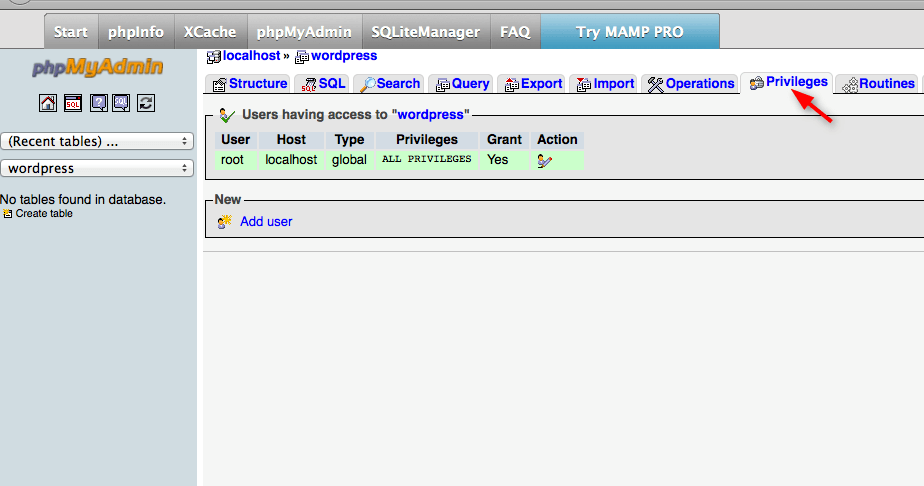This screenshot has height=486, width=924.
Task: Click the Start tab in MAMP bar
Action: click(71, 32)
